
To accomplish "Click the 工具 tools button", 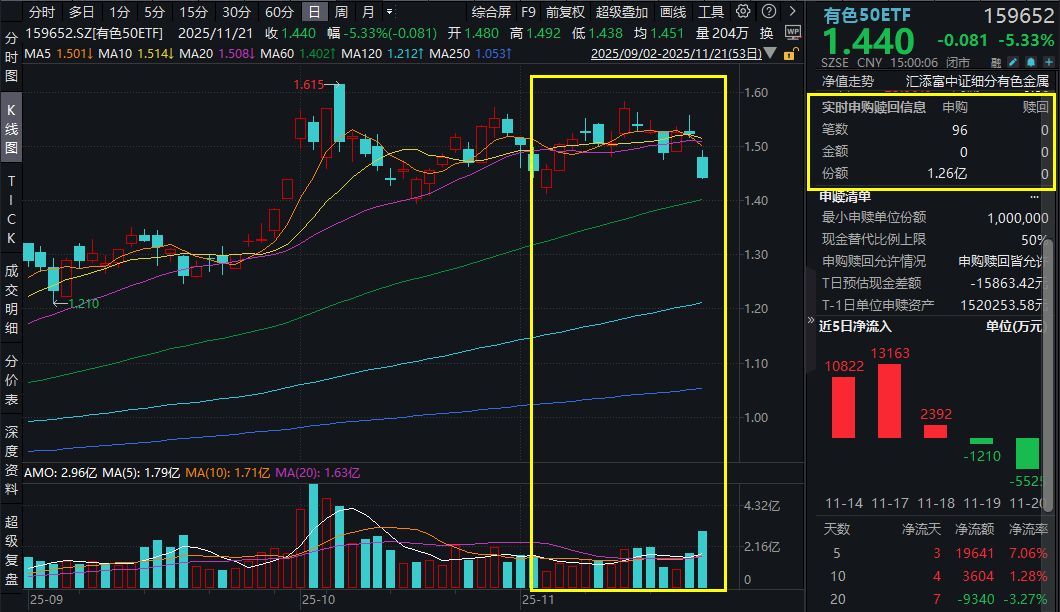I will 711,11.
